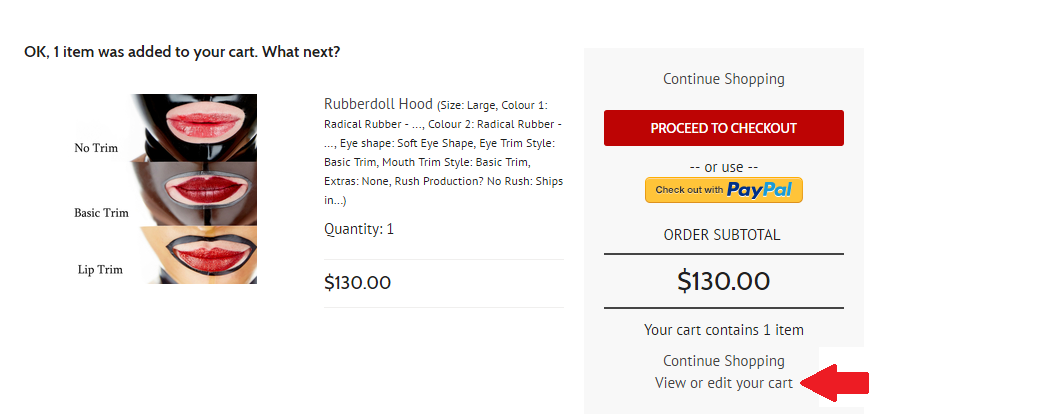
Task: Click the red arrow pointing at cart link
Action: click(834, 382)
